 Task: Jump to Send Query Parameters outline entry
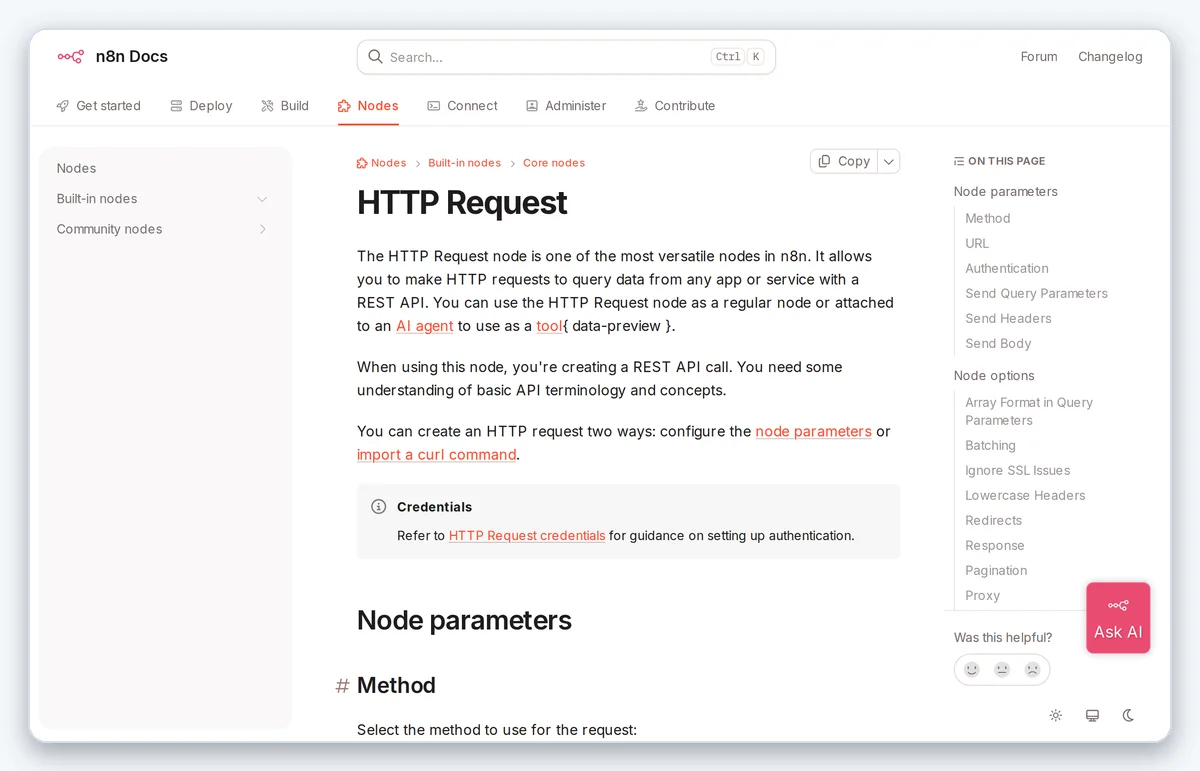click(x=1036, y=294)
